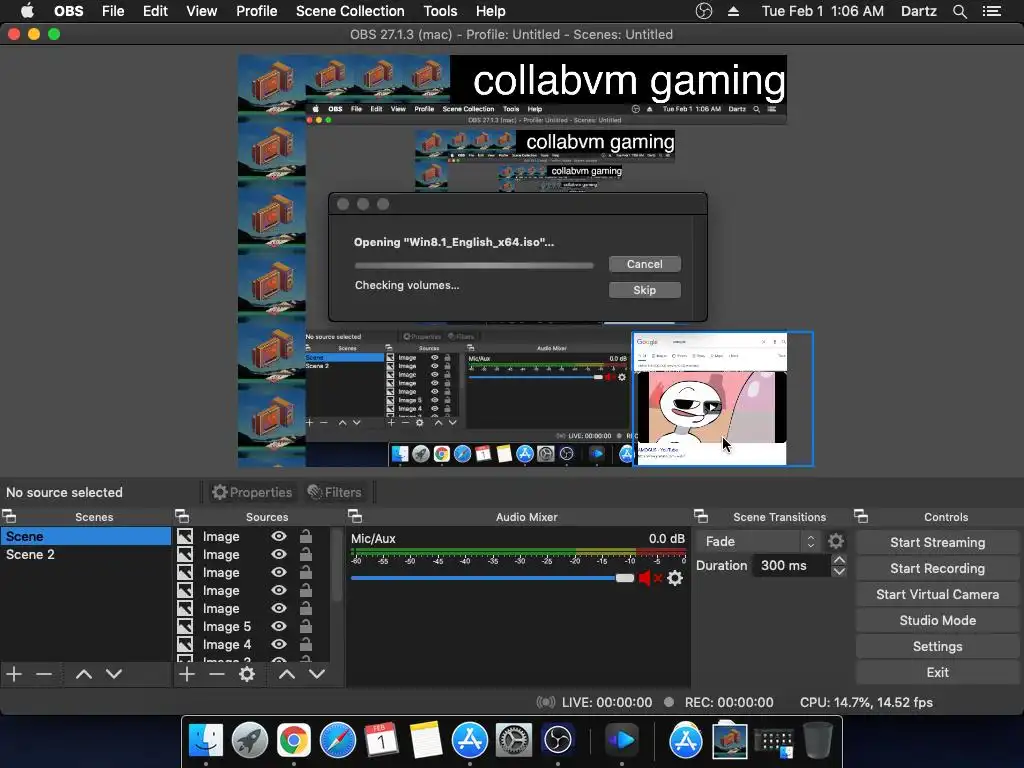Add a new source with the Sources plus icon
The width and height of the screenshot is (1024, 768).
coord(187,674)
